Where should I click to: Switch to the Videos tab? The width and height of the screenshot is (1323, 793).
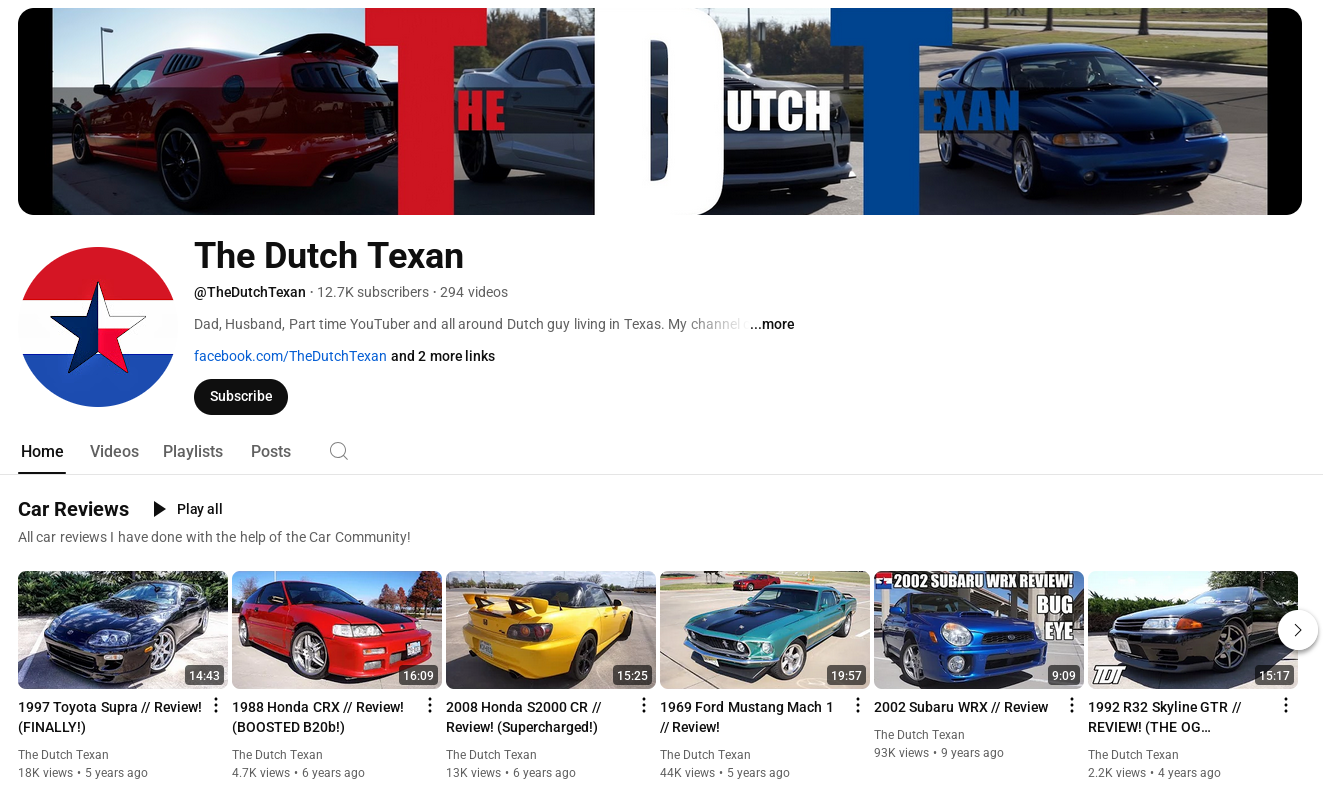(114, 451)
